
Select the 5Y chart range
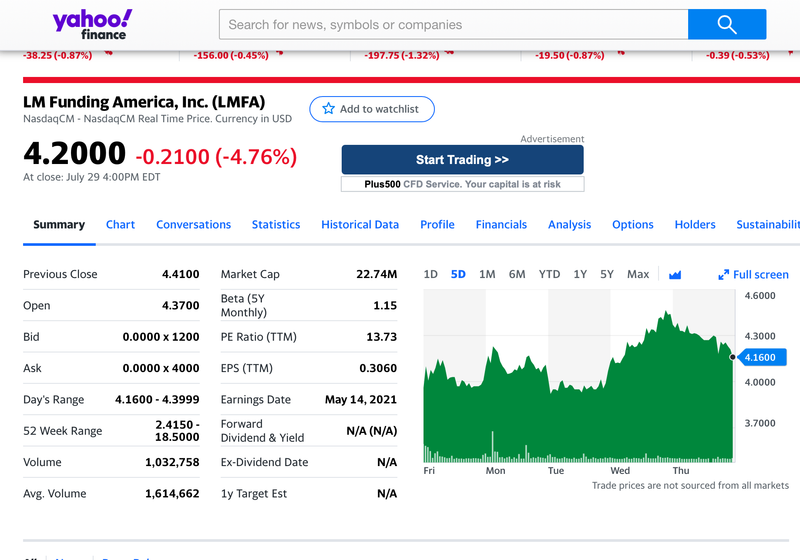pos(607,274)
